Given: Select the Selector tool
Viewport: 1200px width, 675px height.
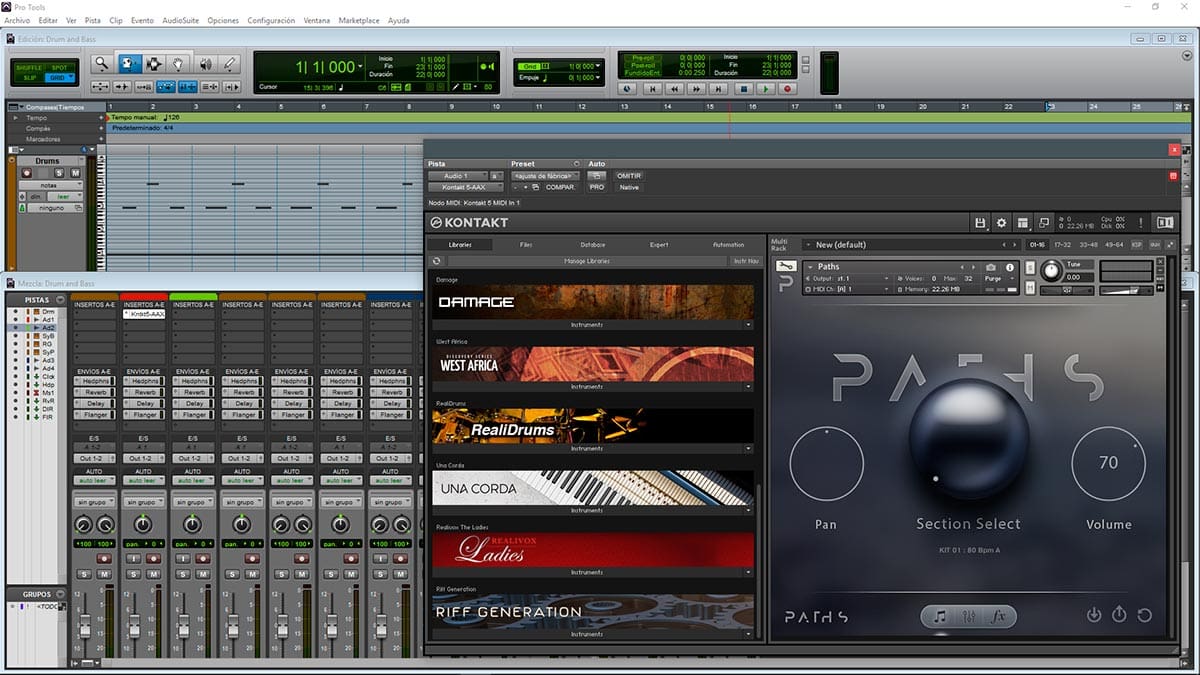Looking at the screenshot, I should click(154, 64).
